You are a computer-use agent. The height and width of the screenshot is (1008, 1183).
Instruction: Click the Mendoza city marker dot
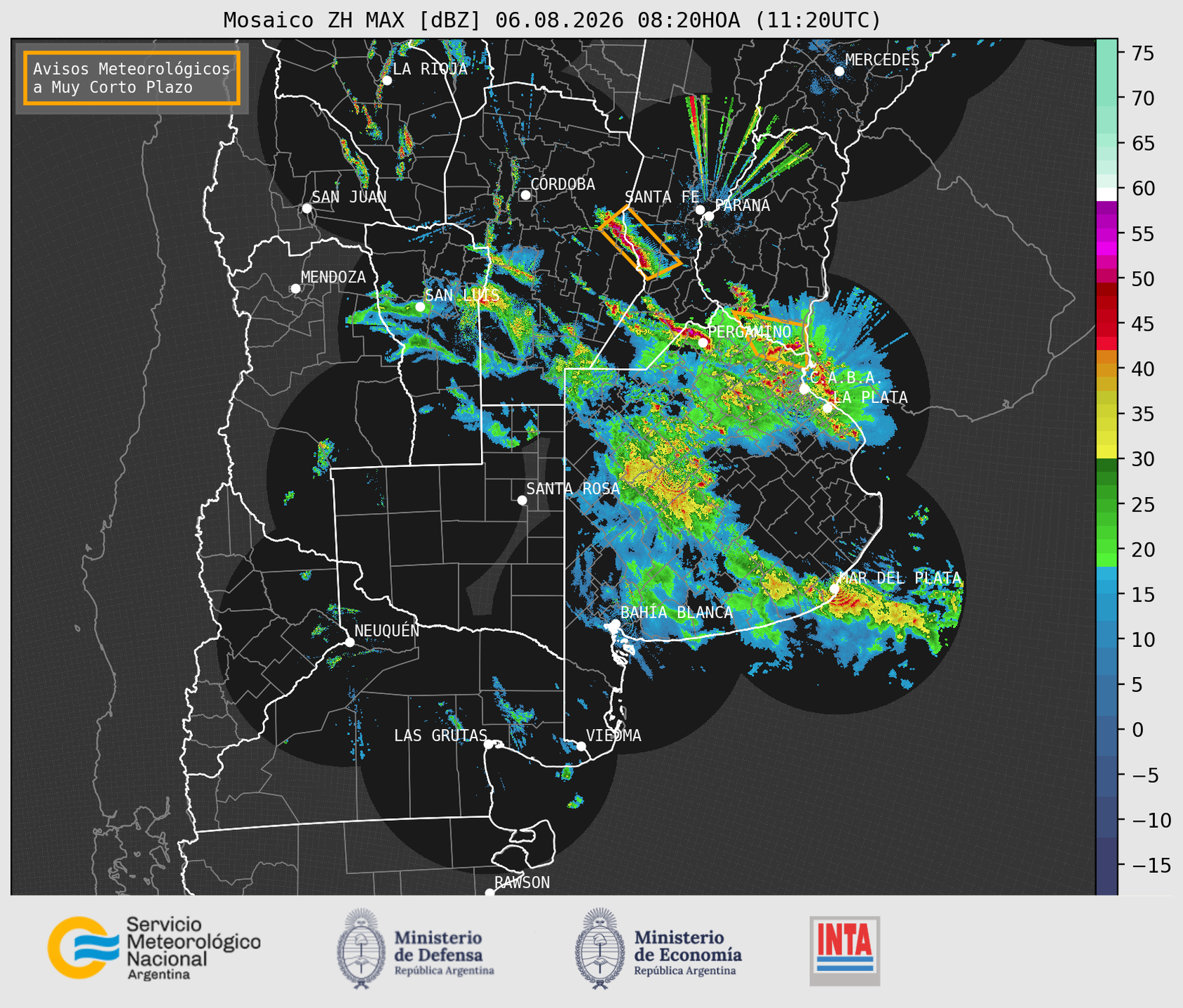click(295, 289)
